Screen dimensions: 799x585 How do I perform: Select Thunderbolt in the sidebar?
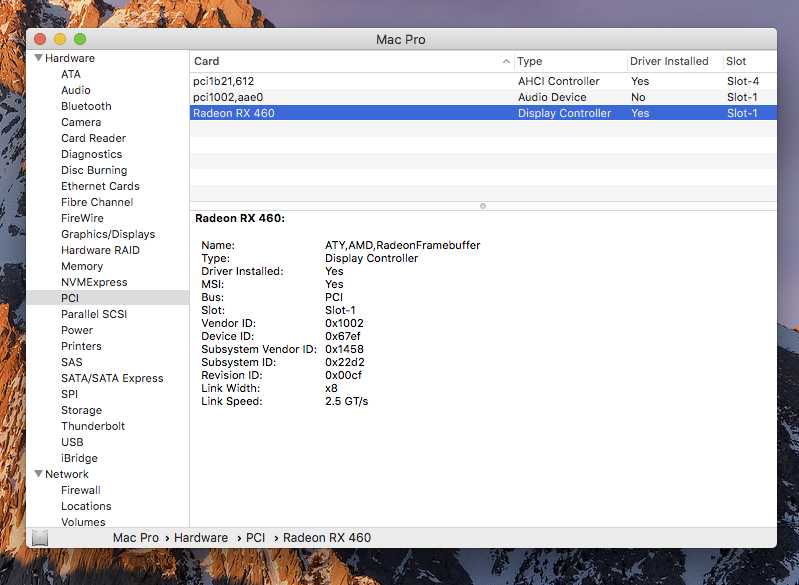click(93, 426)
